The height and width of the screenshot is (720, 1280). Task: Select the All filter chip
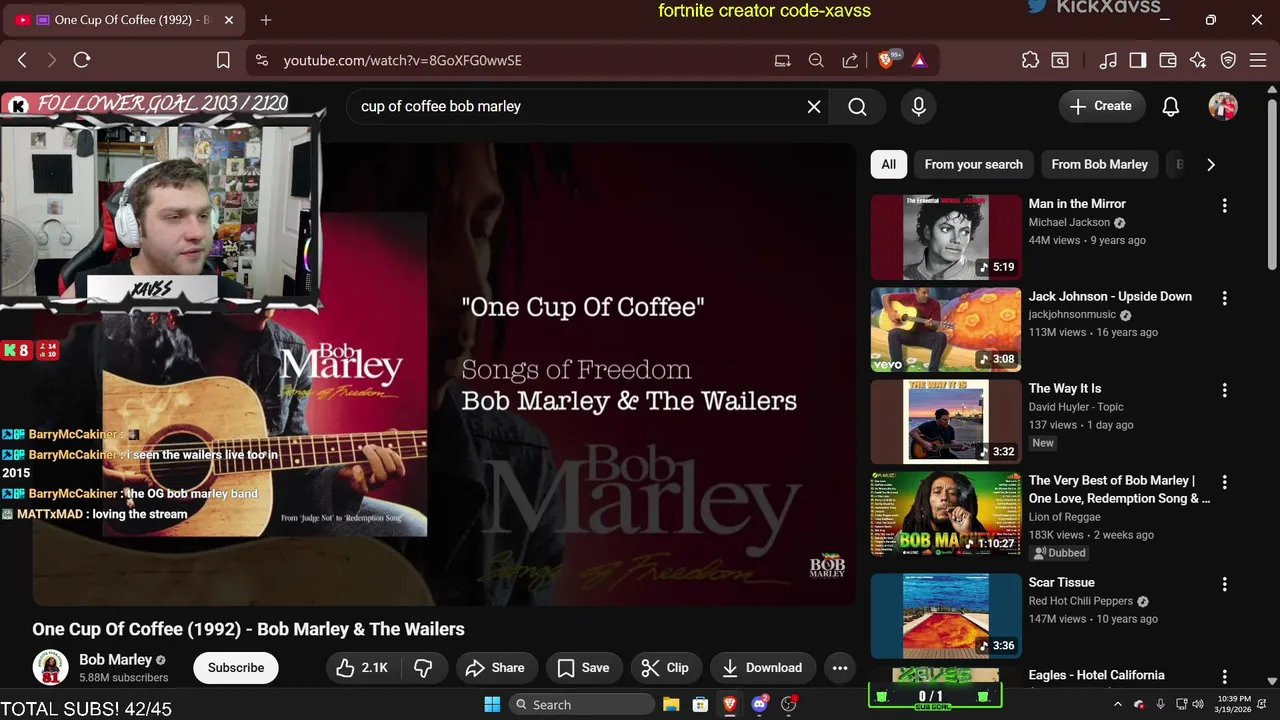(x=889, y=164)
